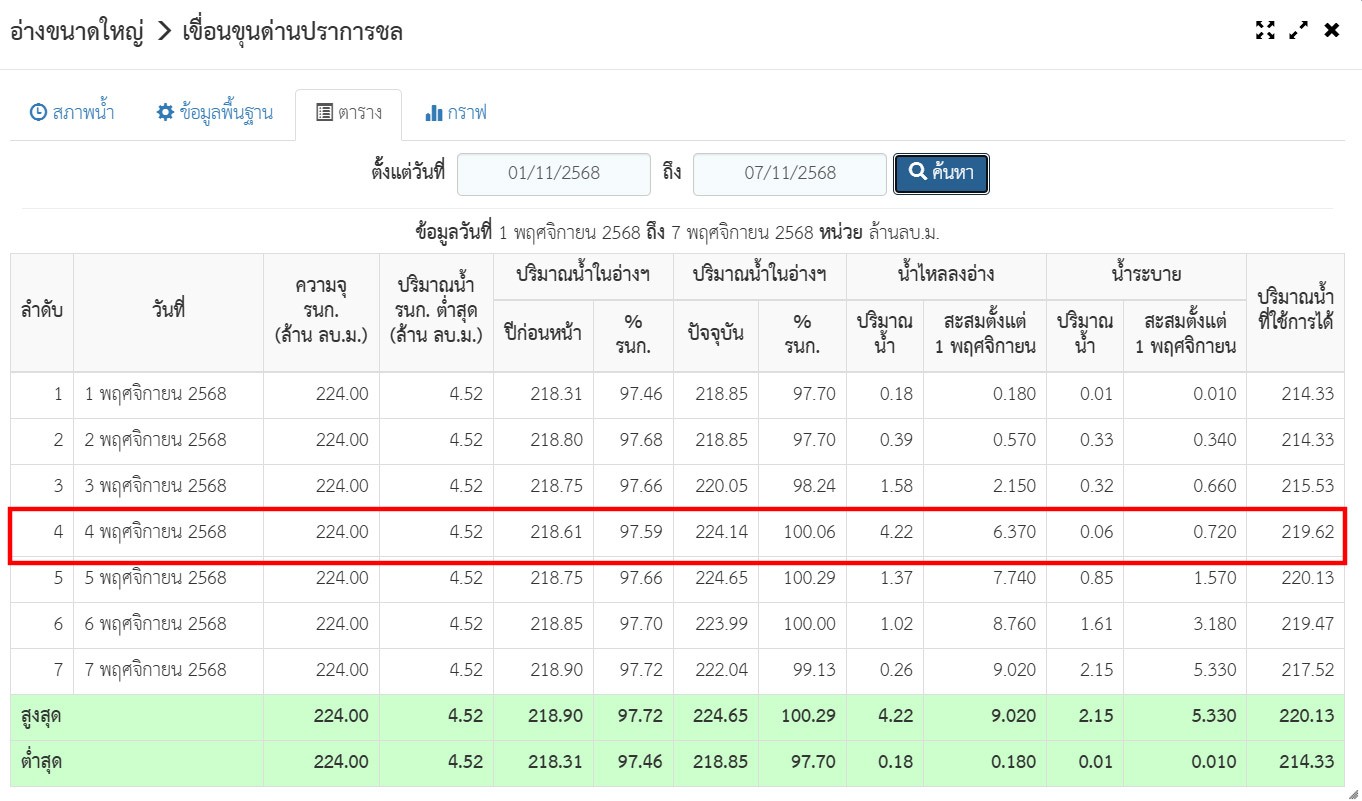Click the start date field 01/11/2568
The height and width of the screenshot is (801, 1362).
tap(553, 173)
